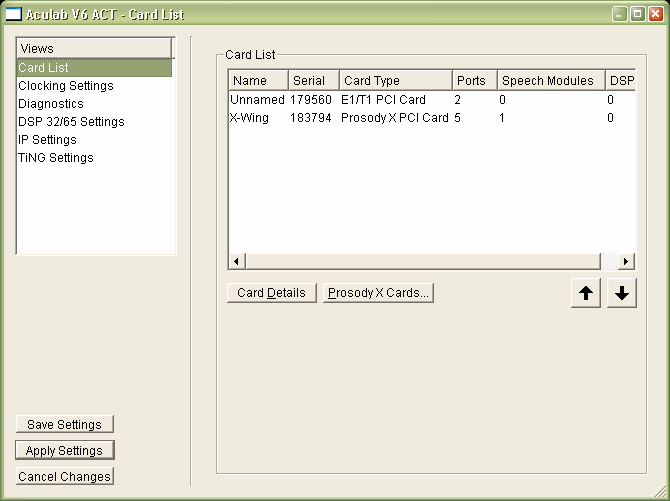The height and width of the screenshot is (501, 670).
Task: Open Clocking Settings view
Action: click(x=66, y=86)
